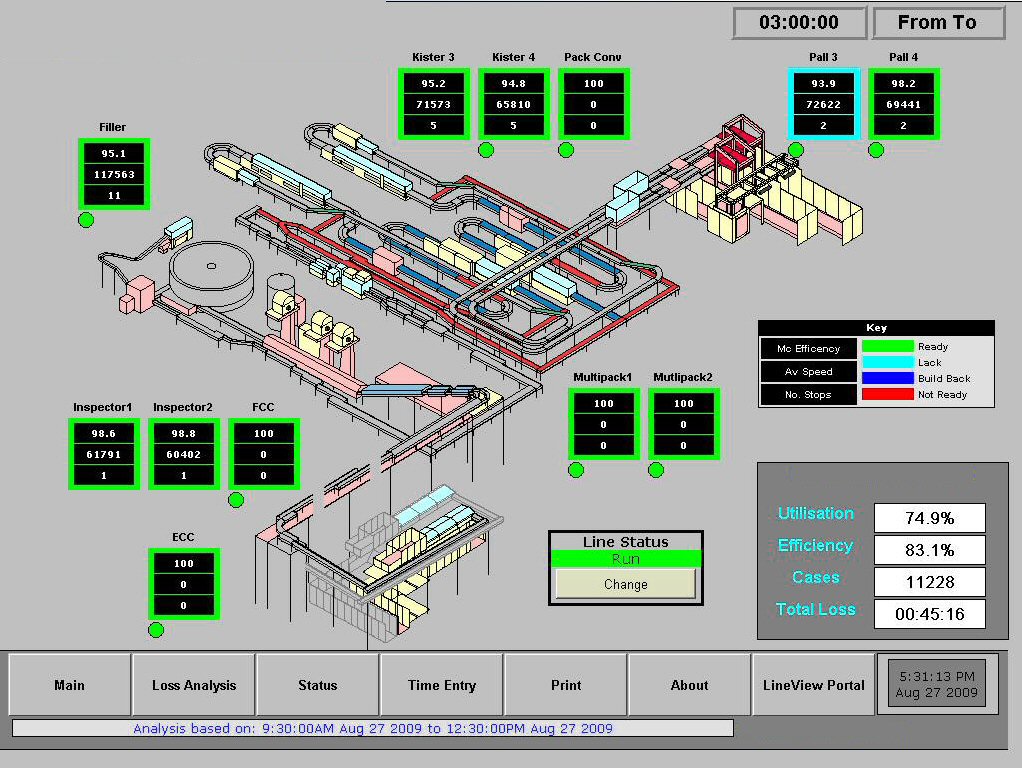Select the Kister 3 machine panel
The image size is (1022, 768).
[433, 104]
